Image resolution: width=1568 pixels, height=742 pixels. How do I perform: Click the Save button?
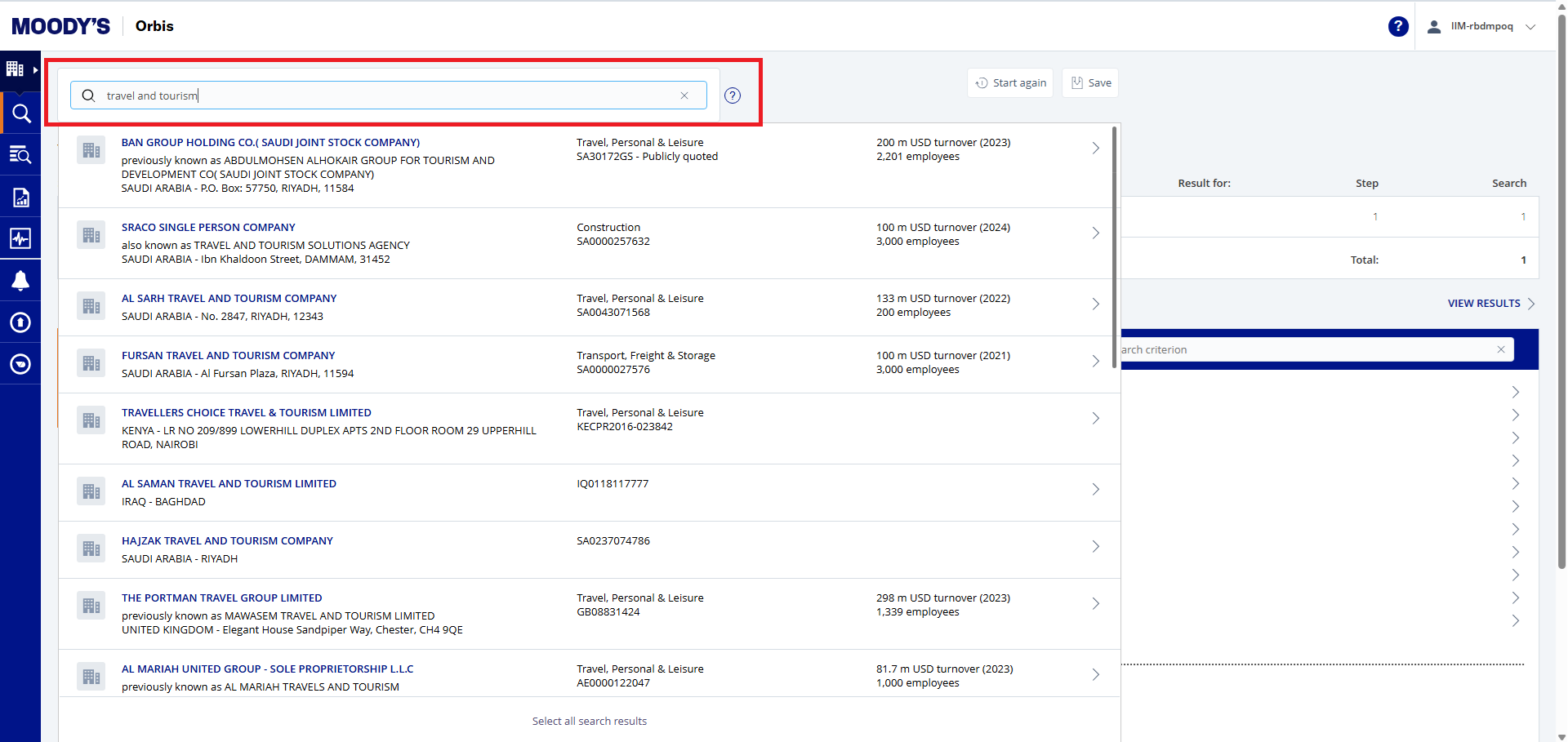1090,82
